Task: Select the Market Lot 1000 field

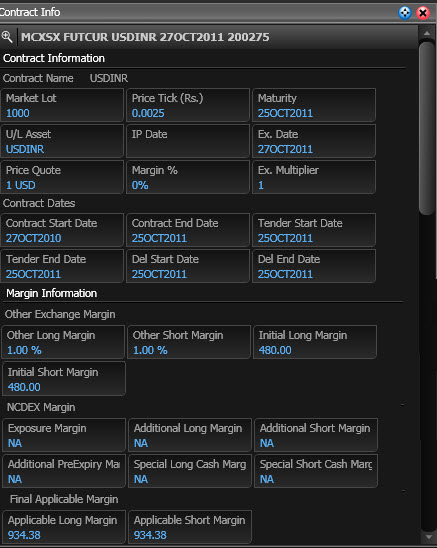Action: tap(62, 105)
